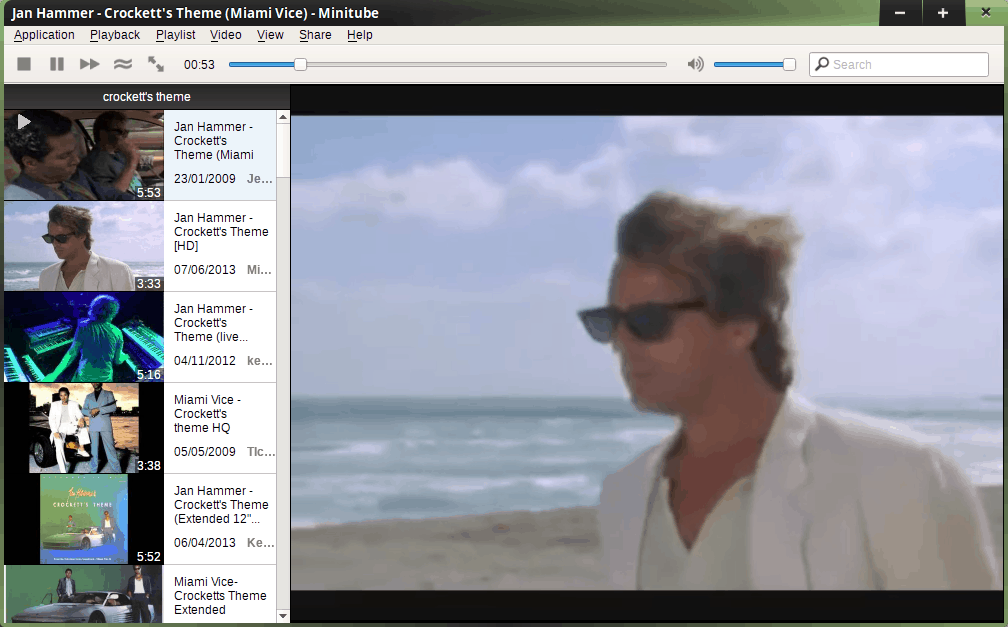Minimize the Minitube window
The width and height of the screenshot is (1008, 627).
pos(900,13)
